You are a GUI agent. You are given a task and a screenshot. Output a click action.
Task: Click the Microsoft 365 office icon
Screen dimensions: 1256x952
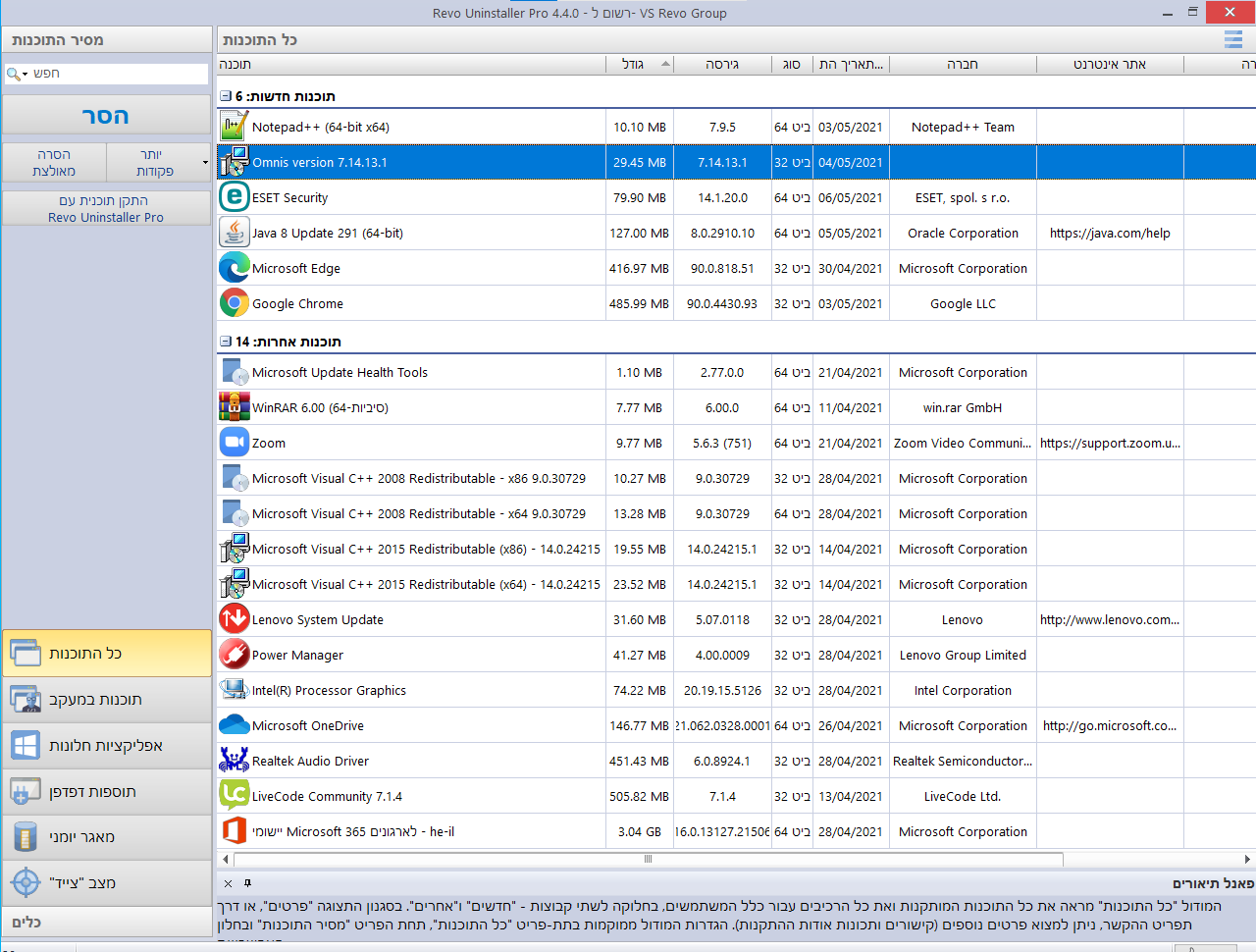pos(234,831)
